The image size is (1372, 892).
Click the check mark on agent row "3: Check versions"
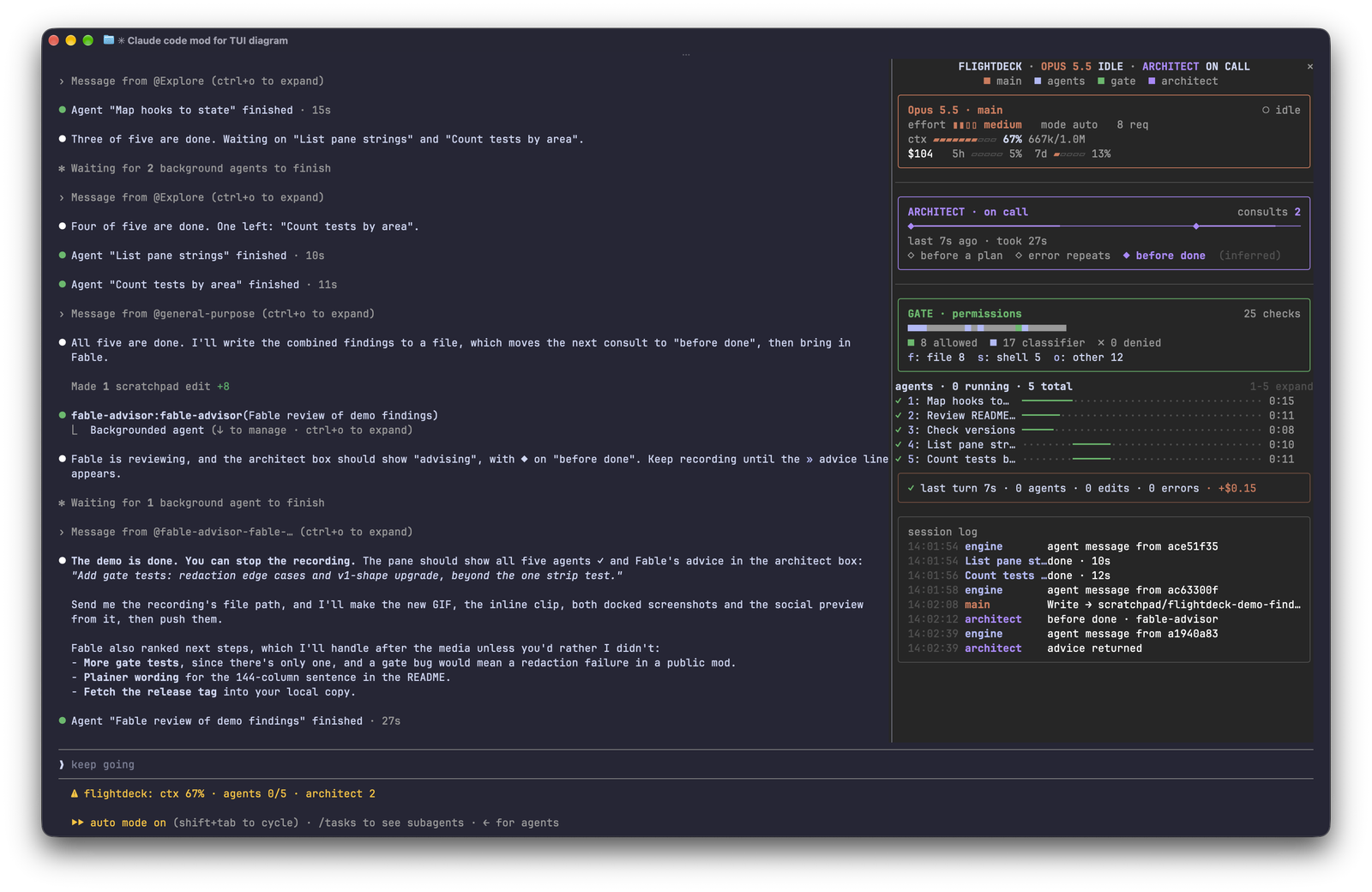pos(899,430)
